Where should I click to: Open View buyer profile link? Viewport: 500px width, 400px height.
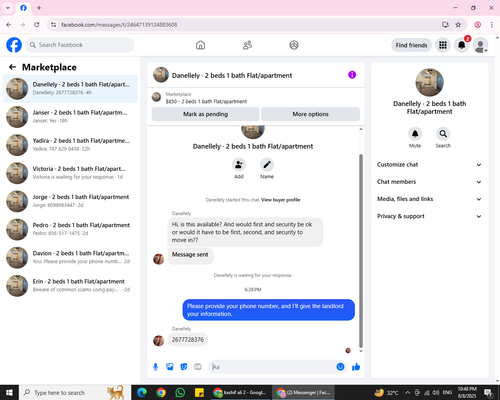280,200
